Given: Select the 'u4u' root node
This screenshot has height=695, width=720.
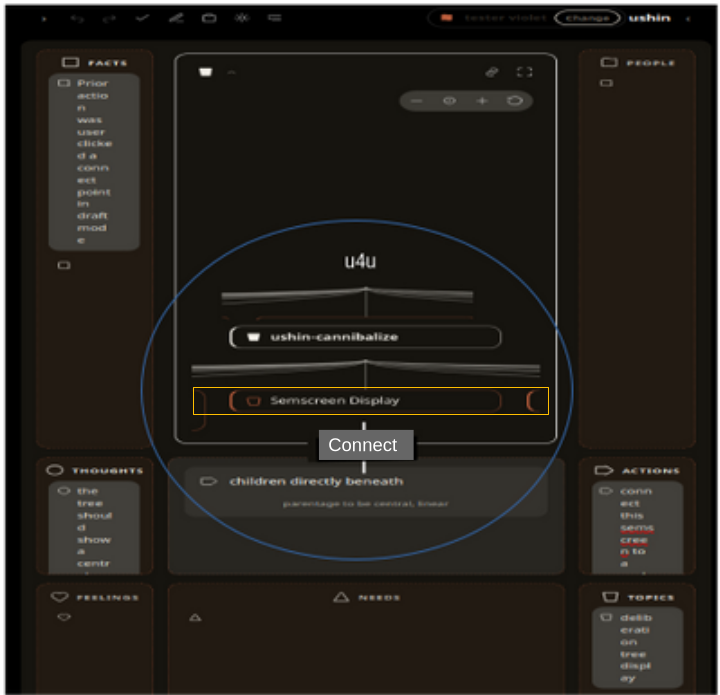Looking at the screenshot, I should click(360, 261).
